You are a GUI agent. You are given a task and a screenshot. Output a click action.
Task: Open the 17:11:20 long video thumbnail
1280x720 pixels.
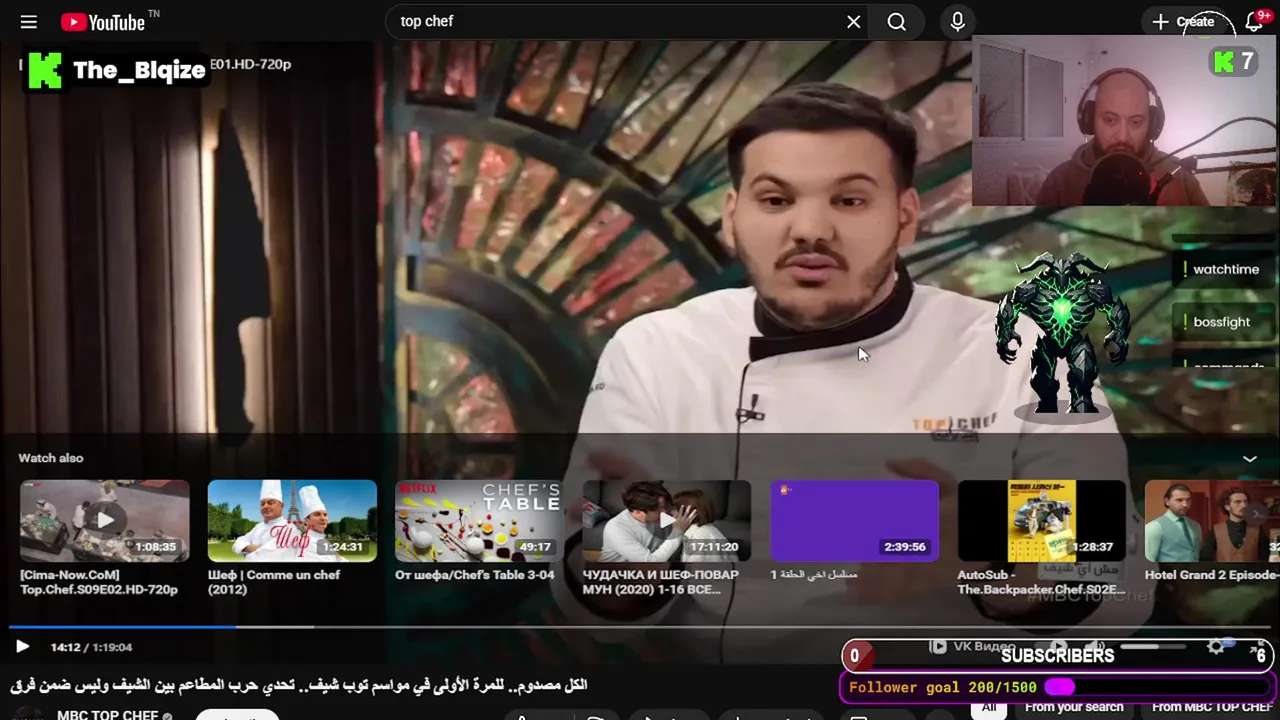point(667,521)
